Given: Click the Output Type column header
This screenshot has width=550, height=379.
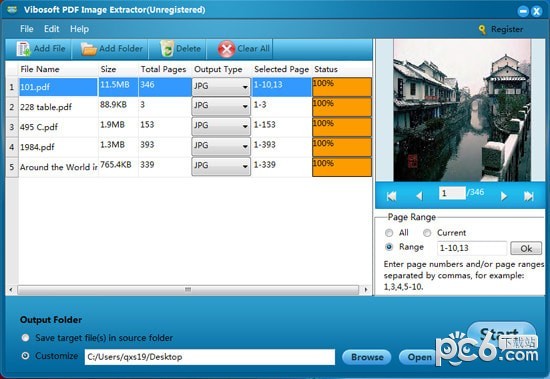Looking at the screenshot, I should click(218, 69).
